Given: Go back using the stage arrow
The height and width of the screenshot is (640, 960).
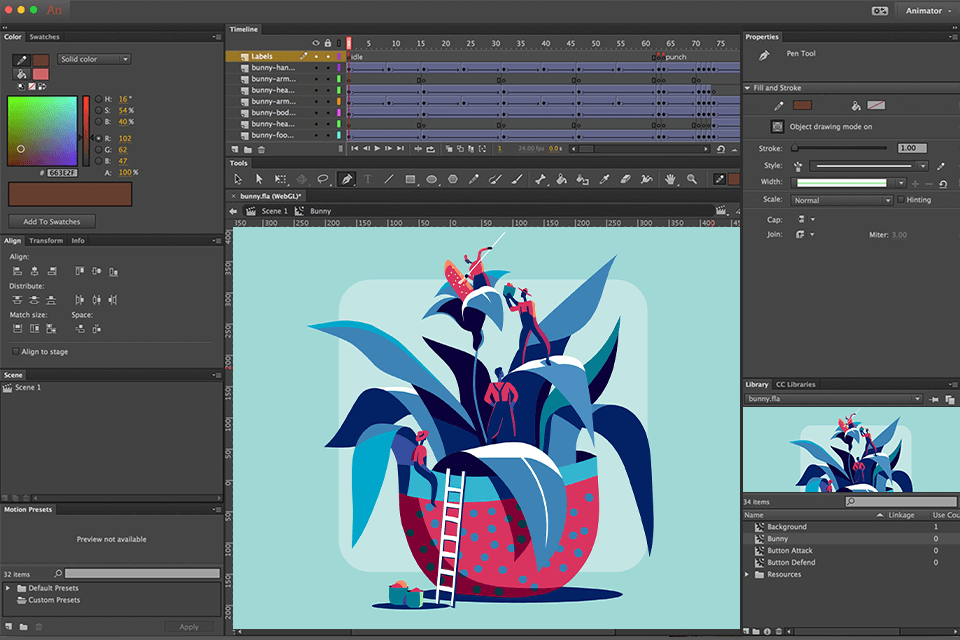Looking at the screenshot, I should click(x=233, y=211).
